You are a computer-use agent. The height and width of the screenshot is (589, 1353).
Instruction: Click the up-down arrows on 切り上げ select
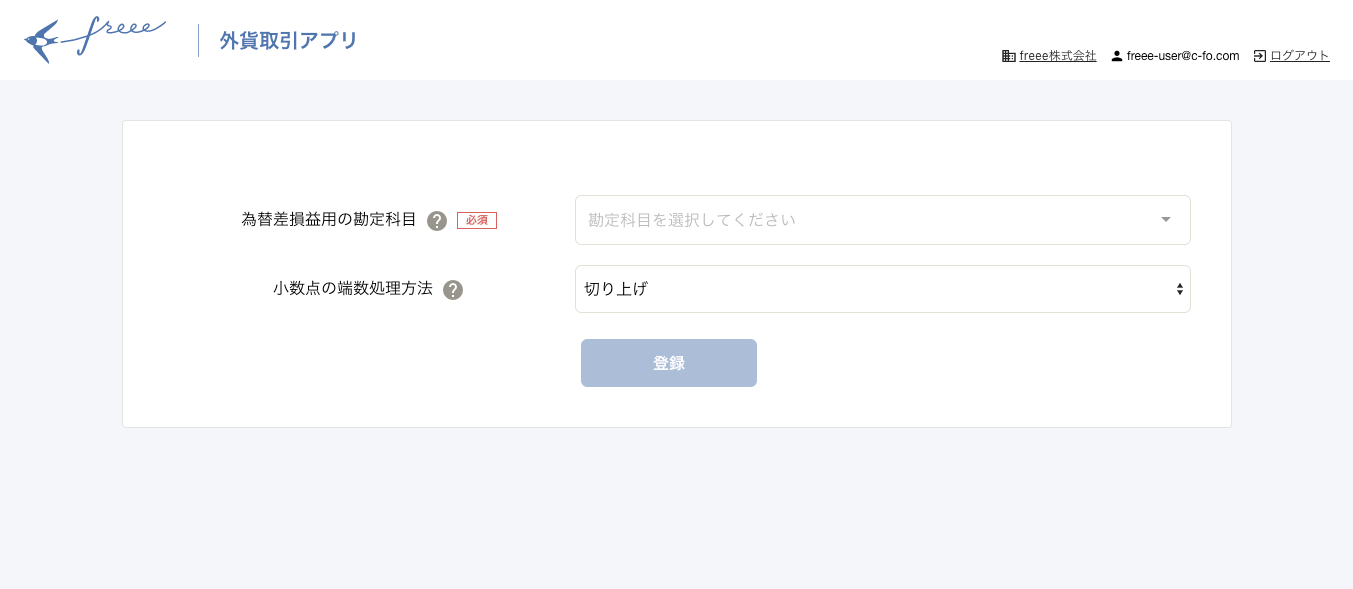pyautogui.click(x=1180, y=289)
